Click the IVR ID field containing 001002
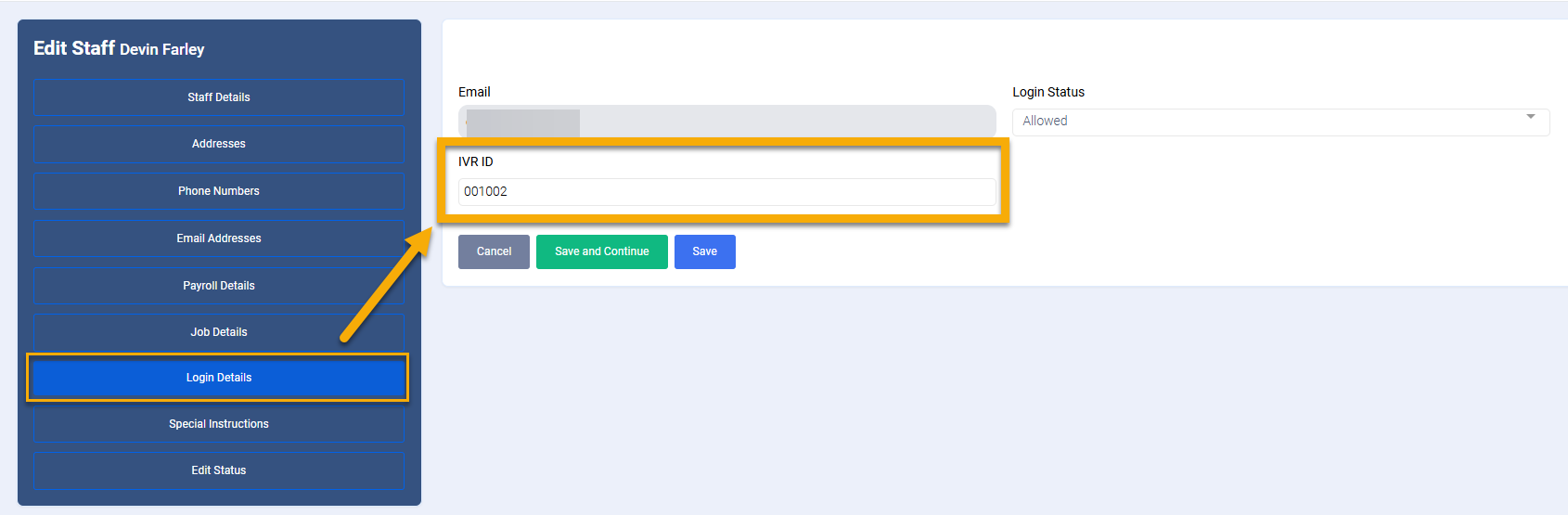 726,192
